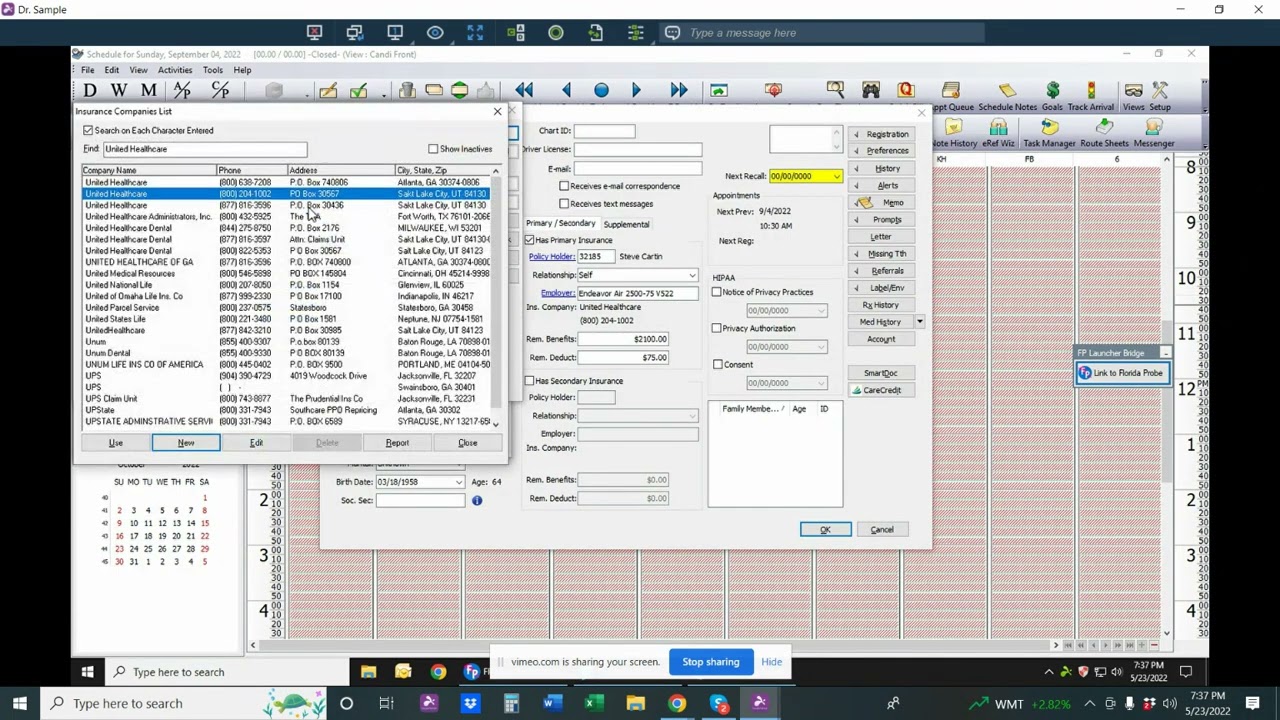Click New insurance company button
Image resolution: width=1280 pixels, height=720 pixels.
tap(186, 443)
